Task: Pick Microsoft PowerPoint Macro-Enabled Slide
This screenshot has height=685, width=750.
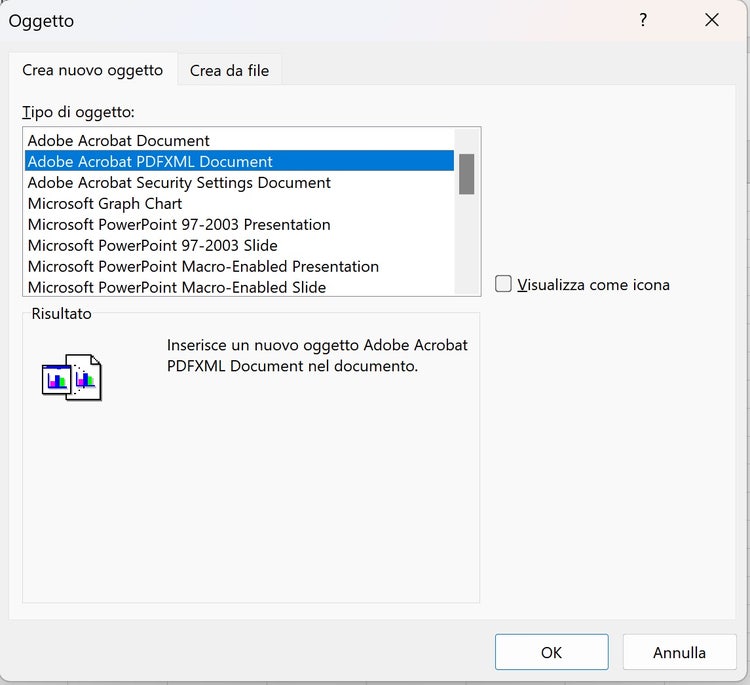Action: [177, 287]
